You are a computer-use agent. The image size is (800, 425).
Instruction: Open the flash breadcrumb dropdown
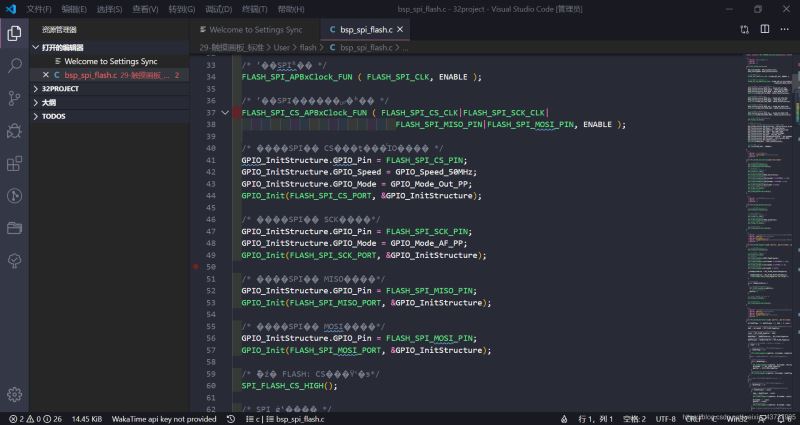coord(308,47)
